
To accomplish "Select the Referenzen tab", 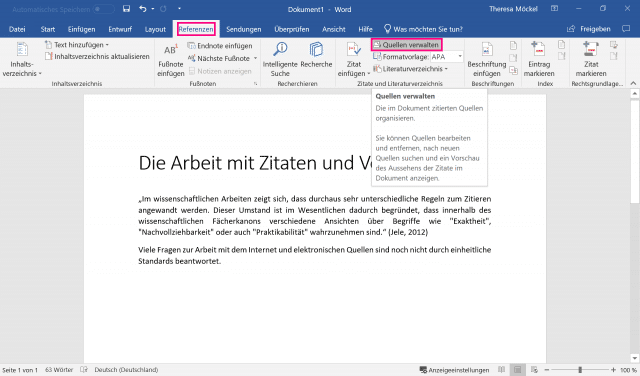I will tap(196, 29).
